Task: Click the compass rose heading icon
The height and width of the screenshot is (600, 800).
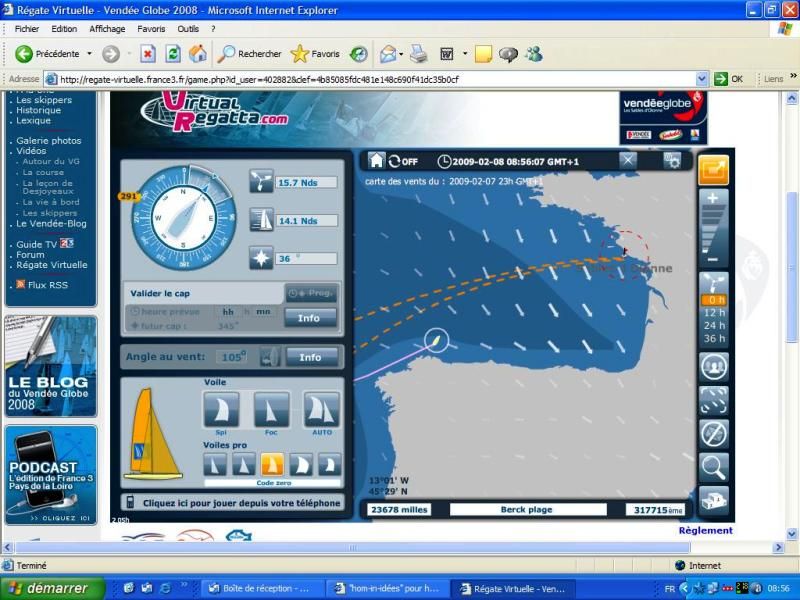Action: [x=261, y=258]
